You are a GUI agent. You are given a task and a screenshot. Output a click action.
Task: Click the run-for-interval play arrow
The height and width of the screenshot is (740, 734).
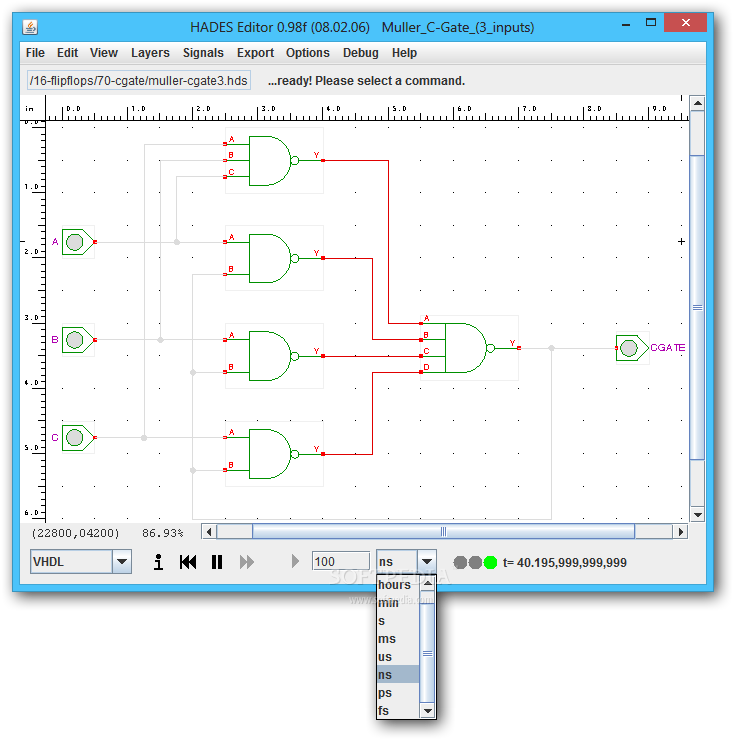point(295,562)
